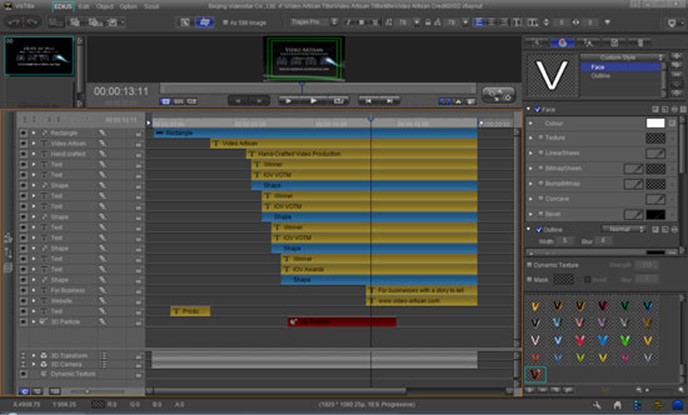Expand the For Business track
The height and width of the screenshot is (415, 688).
(33, 290)
